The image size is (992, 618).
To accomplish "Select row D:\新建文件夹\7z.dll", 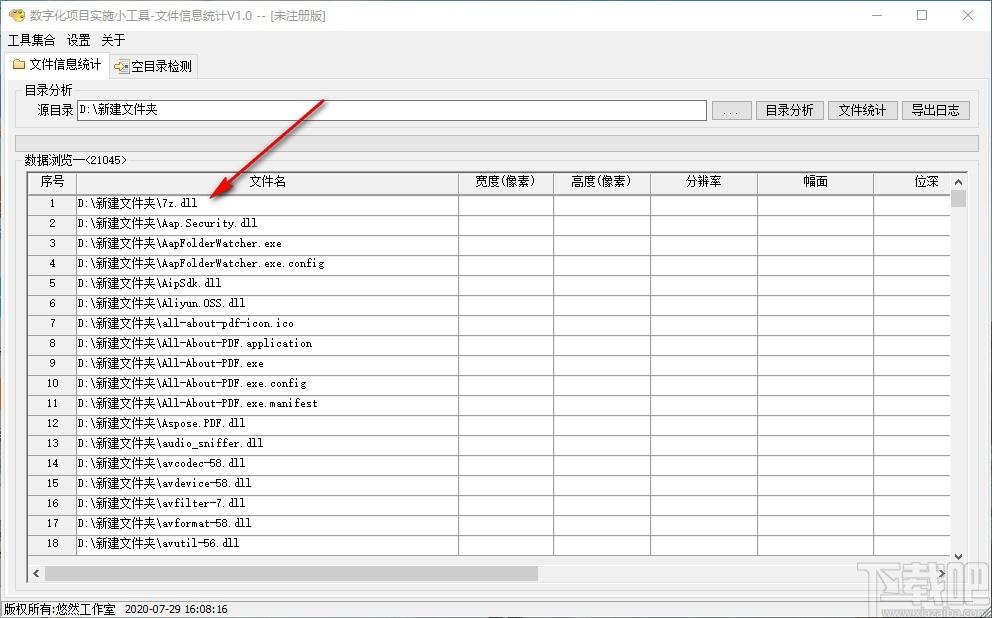I will (489, 204).
